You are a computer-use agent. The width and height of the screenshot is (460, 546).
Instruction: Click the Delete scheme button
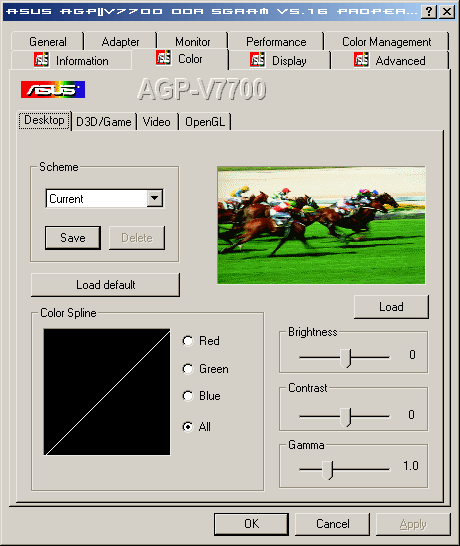[137, 238]
